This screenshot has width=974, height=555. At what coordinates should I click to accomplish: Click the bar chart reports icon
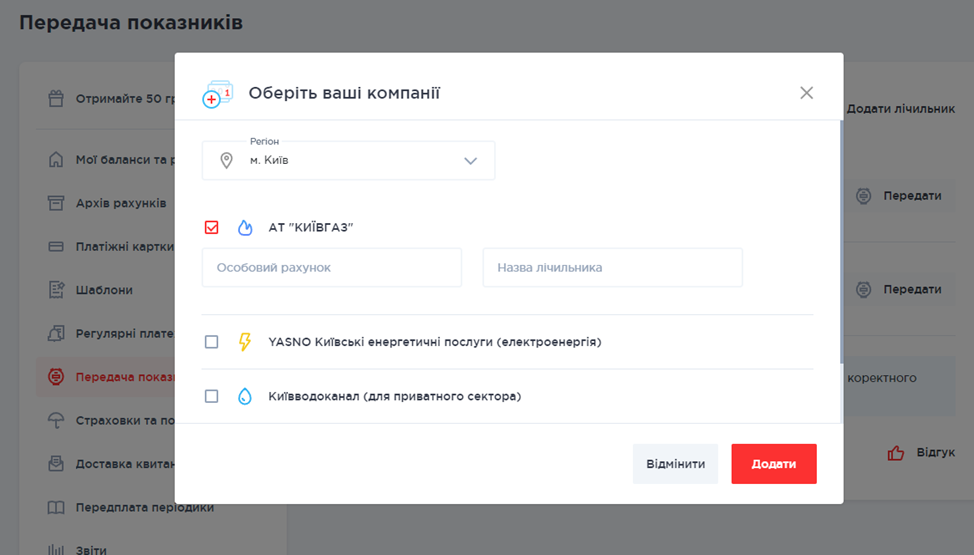[56, 549]
